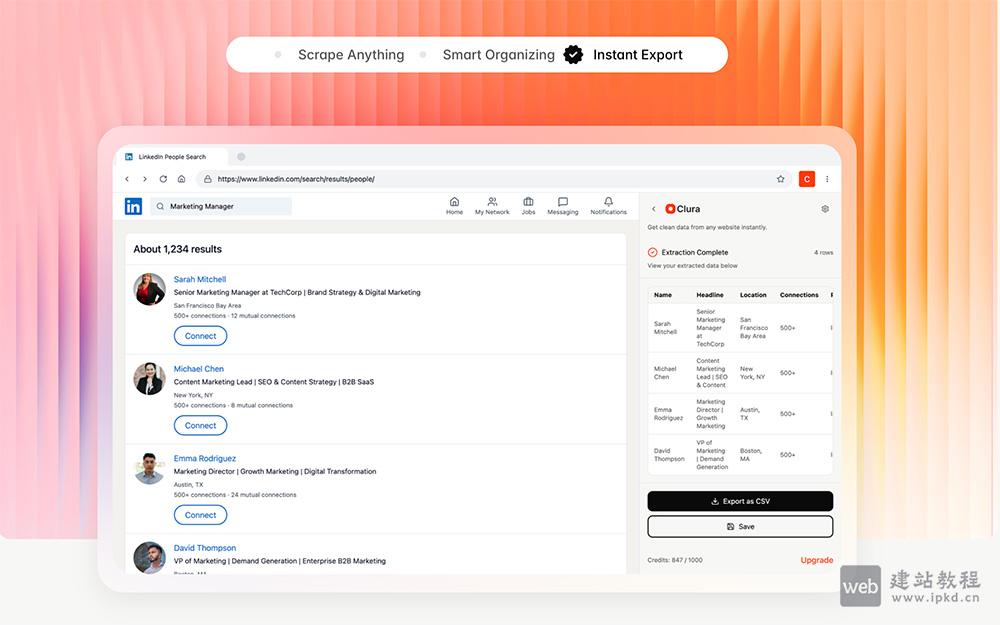The image size is (1000, 625).
Task: Open Clura panel settings gear
Action: coord(825,209)
